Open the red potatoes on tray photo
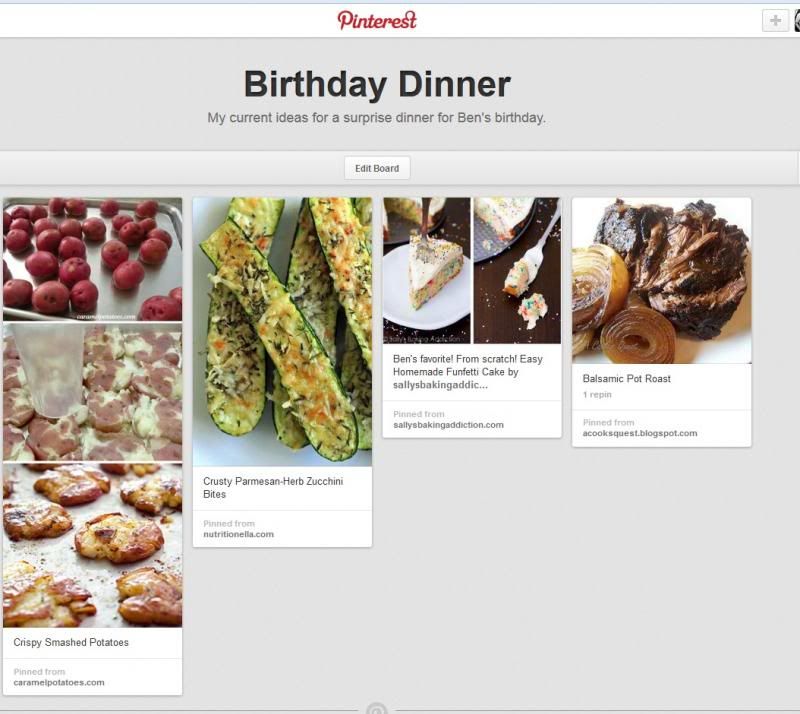 tap(92, 259)
